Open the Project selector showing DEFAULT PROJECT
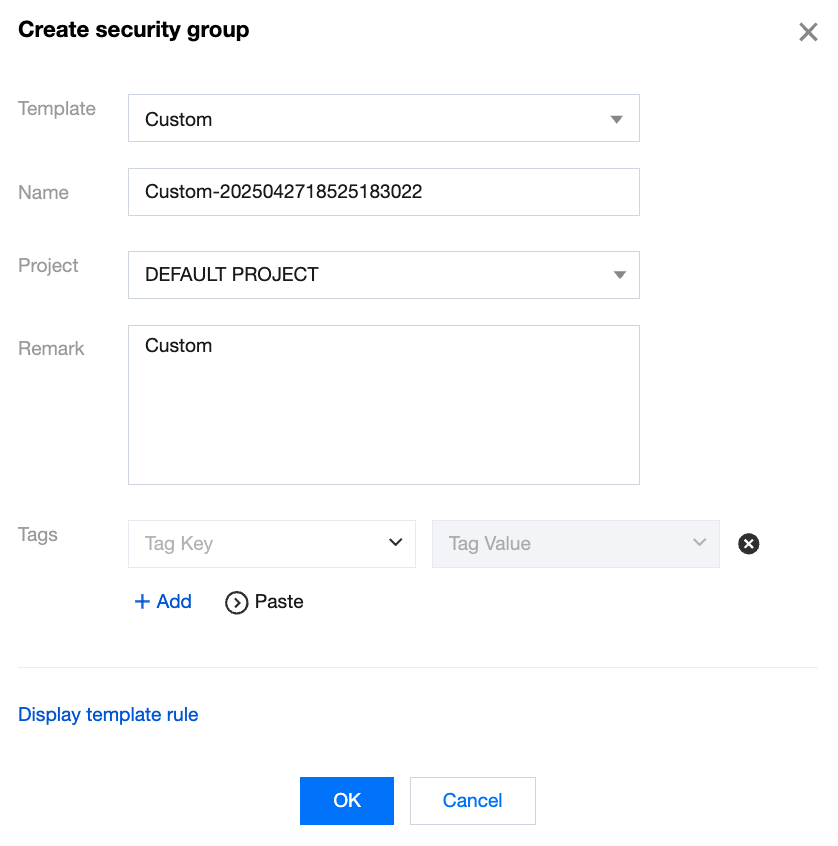The image size is (838, 846). (x=384, y=275)
